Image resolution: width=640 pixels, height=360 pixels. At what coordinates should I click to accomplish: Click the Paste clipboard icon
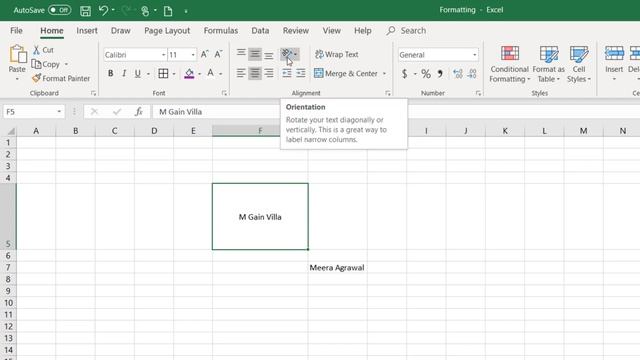[17, 54]
